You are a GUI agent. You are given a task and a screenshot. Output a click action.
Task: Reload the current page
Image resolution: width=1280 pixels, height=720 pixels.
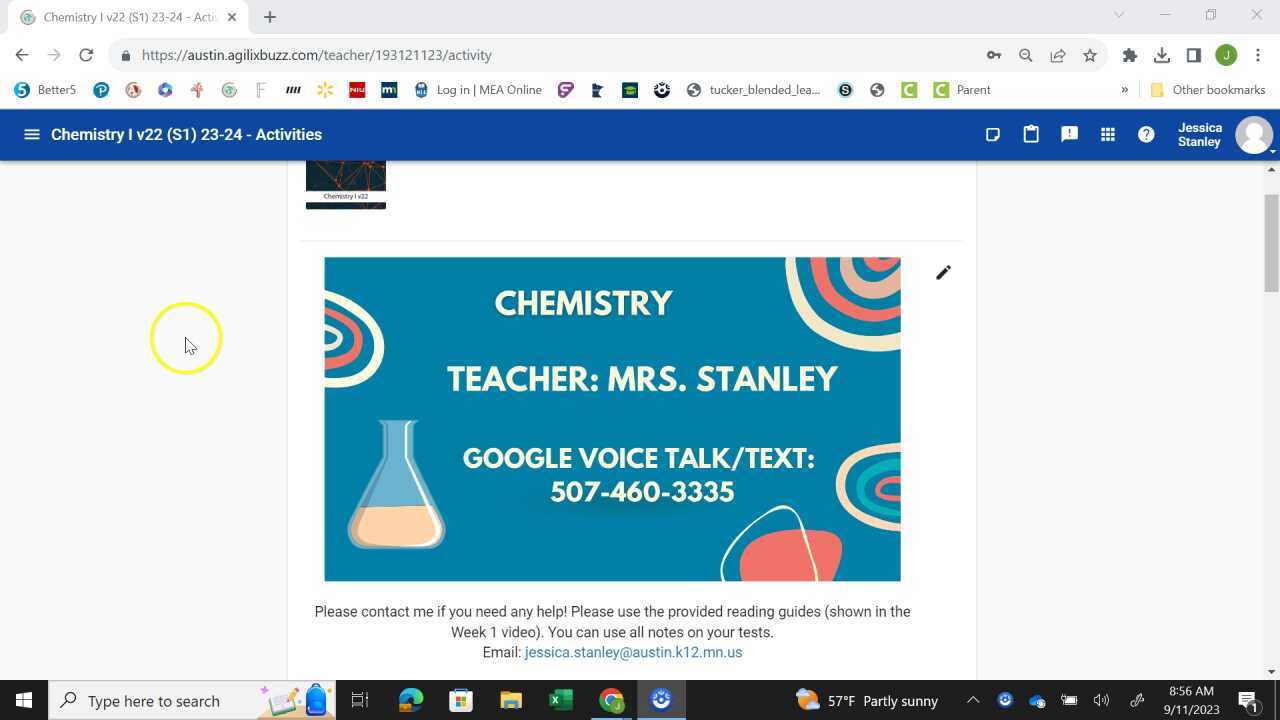tap(86, 55)
